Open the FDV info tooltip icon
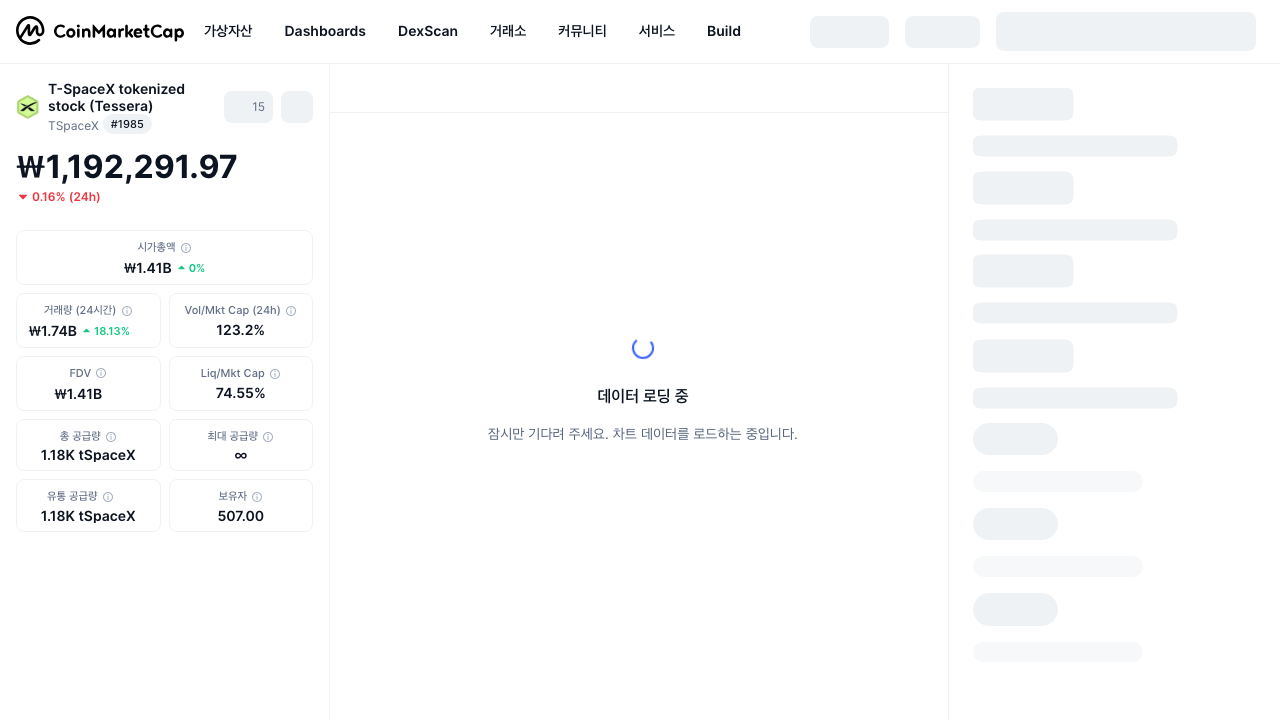The width and height of the screenshot is (1280, 720). (x=101, y=374)
